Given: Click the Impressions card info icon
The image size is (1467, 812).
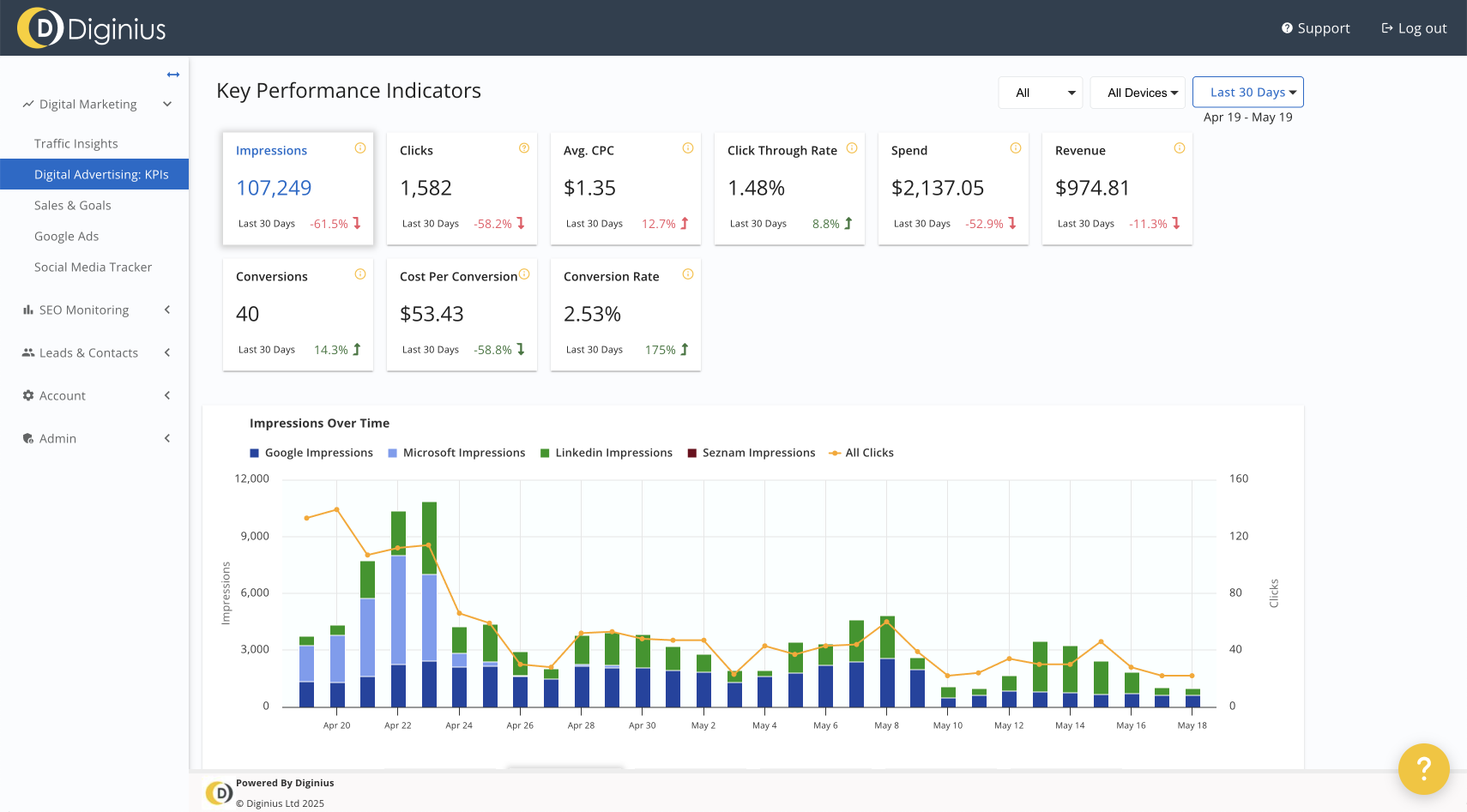Looking at the screenshot, I should (360, 148).
